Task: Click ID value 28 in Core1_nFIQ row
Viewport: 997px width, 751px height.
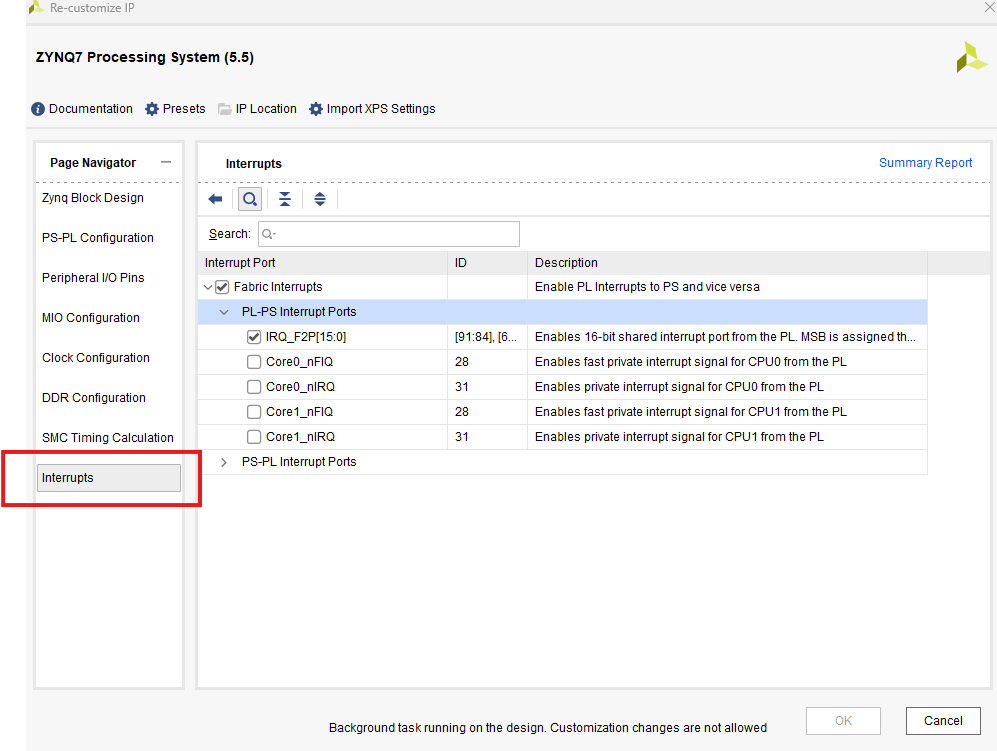Action: [x=462, y=412]
